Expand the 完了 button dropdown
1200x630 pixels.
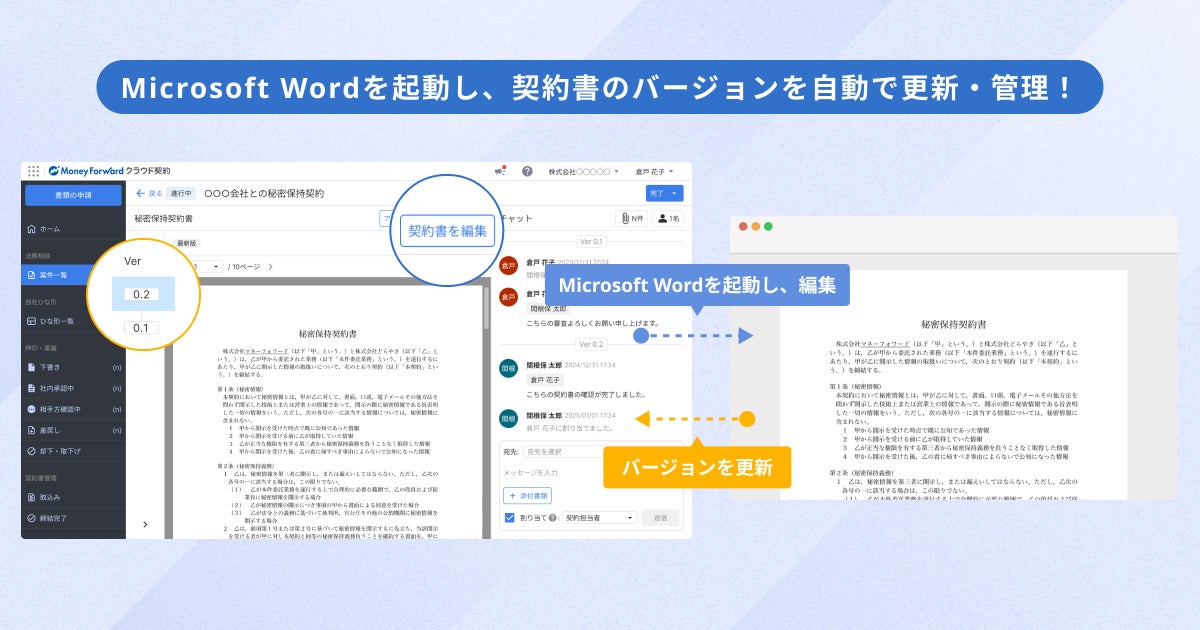(676, 193)
